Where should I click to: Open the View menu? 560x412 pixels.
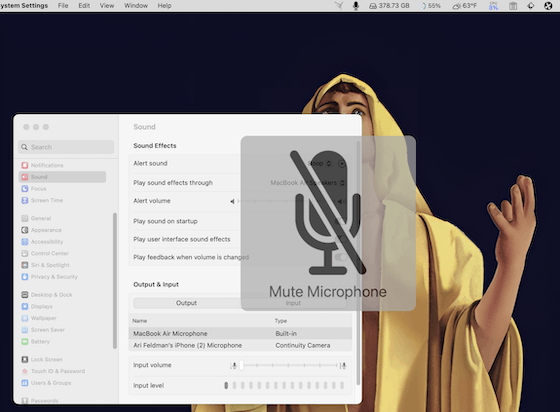[x=107, y=6]
